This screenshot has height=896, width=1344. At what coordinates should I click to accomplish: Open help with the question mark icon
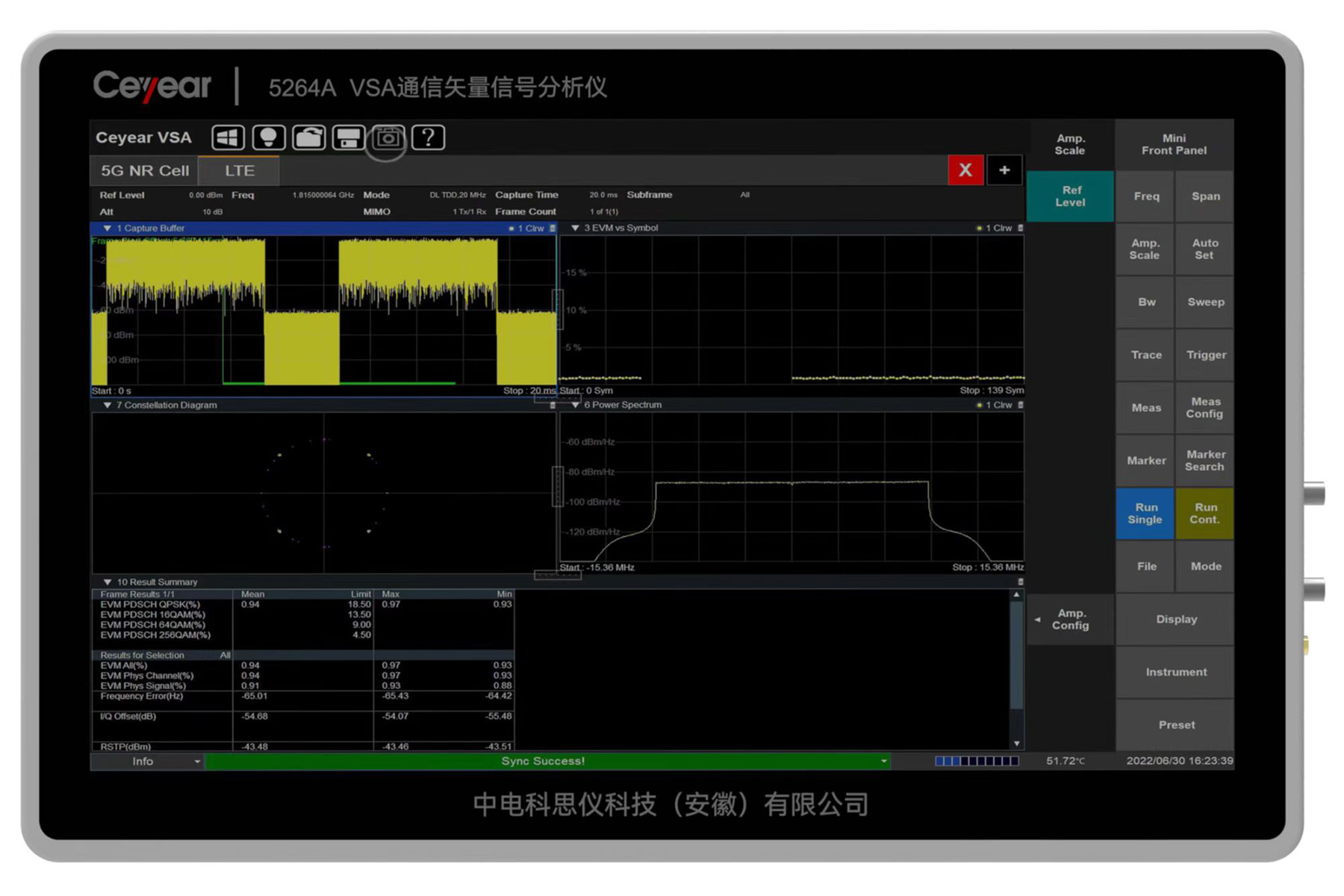point(428,137)
